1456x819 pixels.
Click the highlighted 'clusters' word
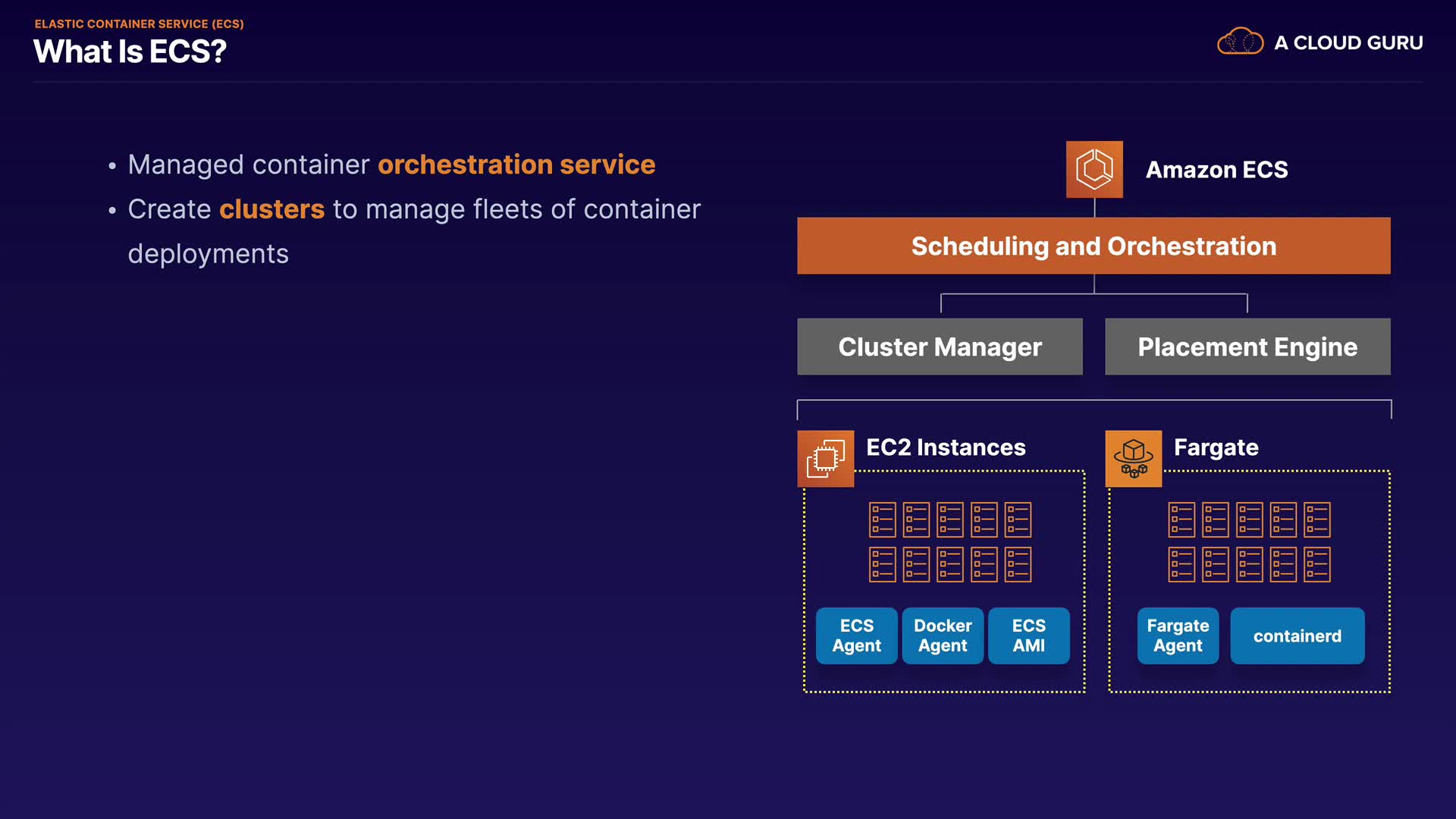tap(271, 209)
